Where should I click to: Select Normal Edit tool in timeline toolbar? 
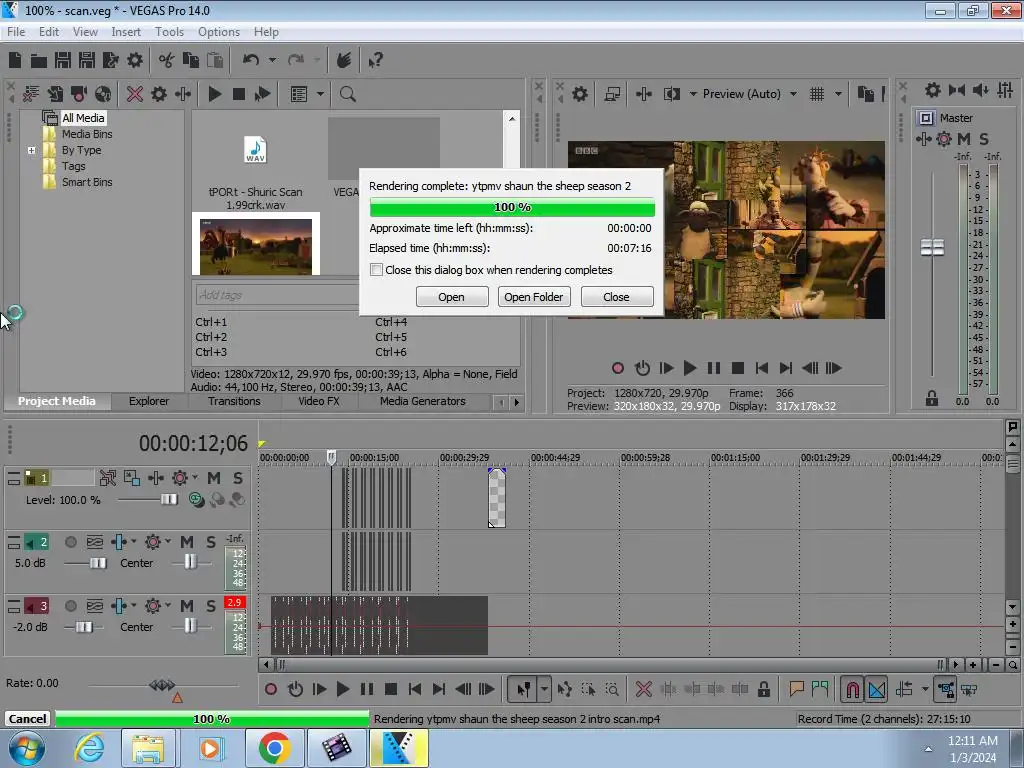[x=523, y=689]
